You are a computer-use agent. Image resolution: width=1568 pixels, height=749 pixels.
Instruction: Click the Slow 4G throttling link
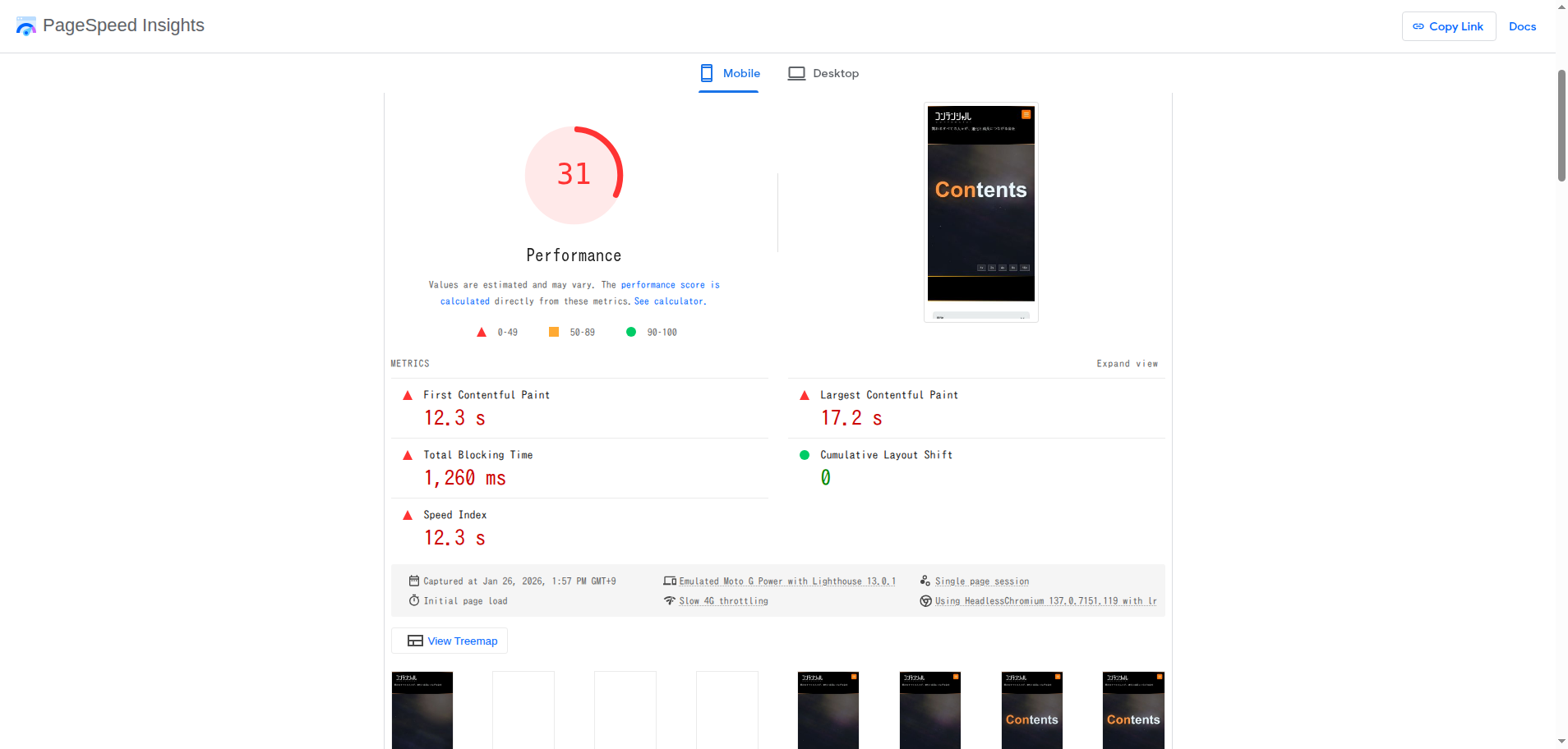click(x=722, y=600)
